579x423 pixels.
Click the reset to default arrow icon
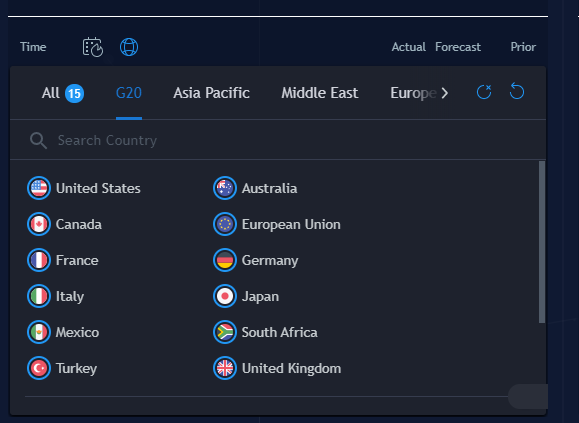(517, 91)
